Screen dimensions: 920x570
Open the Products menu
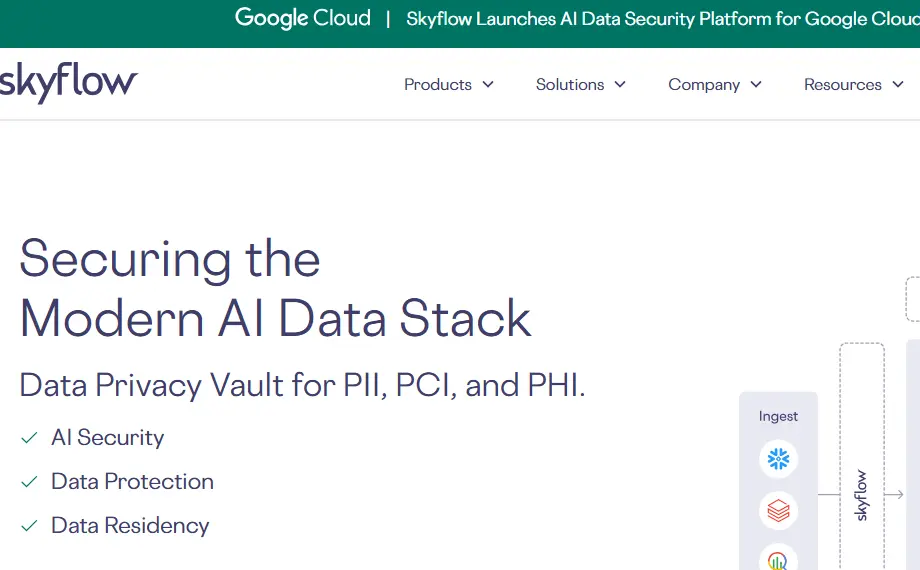tap(438, 85)
